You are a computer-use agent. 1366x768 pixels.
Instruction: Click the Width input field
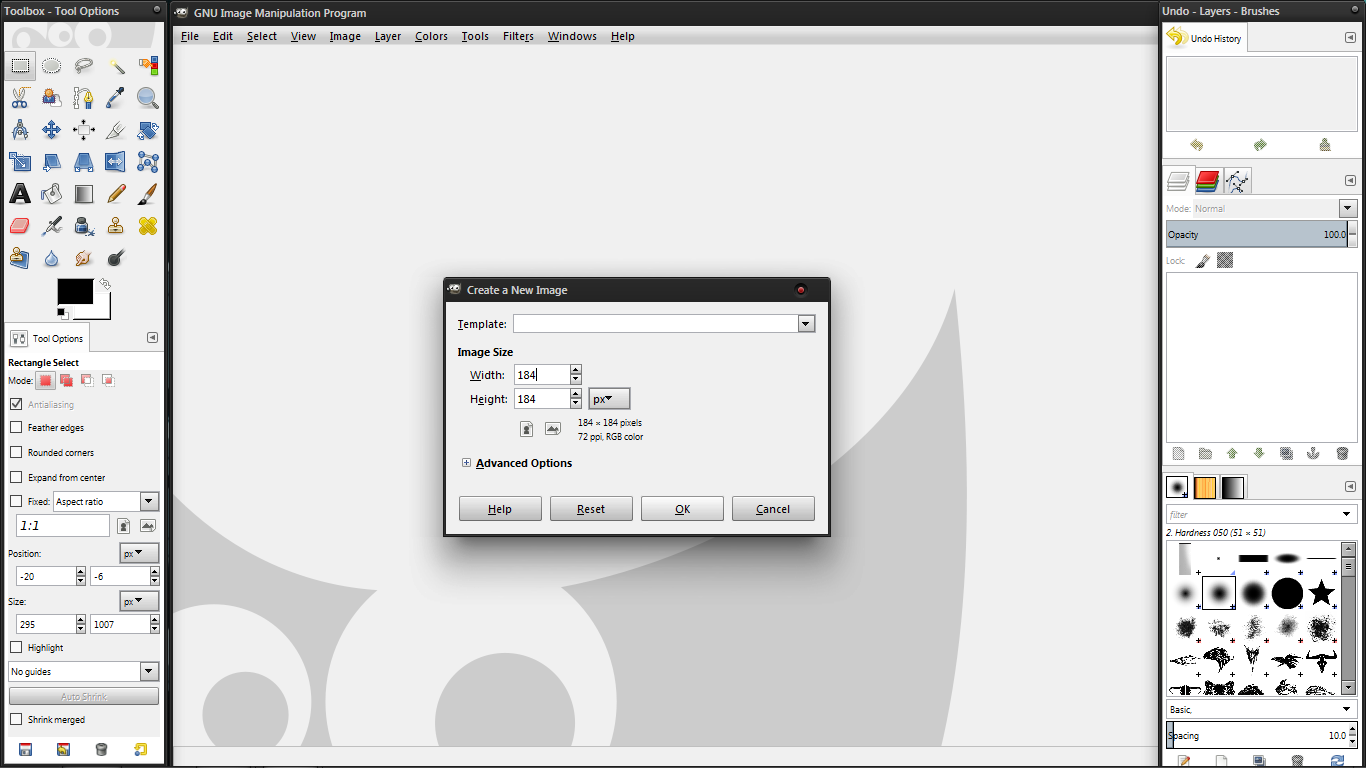click(541, 375)
